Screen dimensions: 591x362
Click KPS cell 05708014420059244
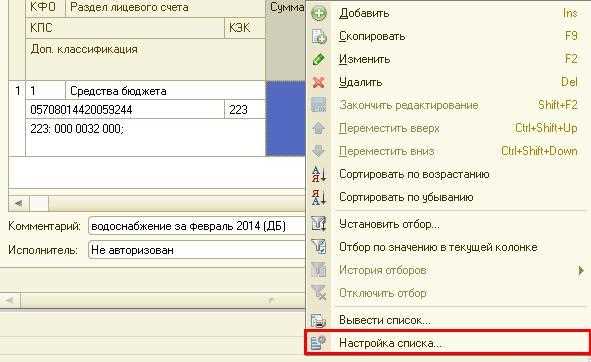pyautogui.click(x=125, y=110)
